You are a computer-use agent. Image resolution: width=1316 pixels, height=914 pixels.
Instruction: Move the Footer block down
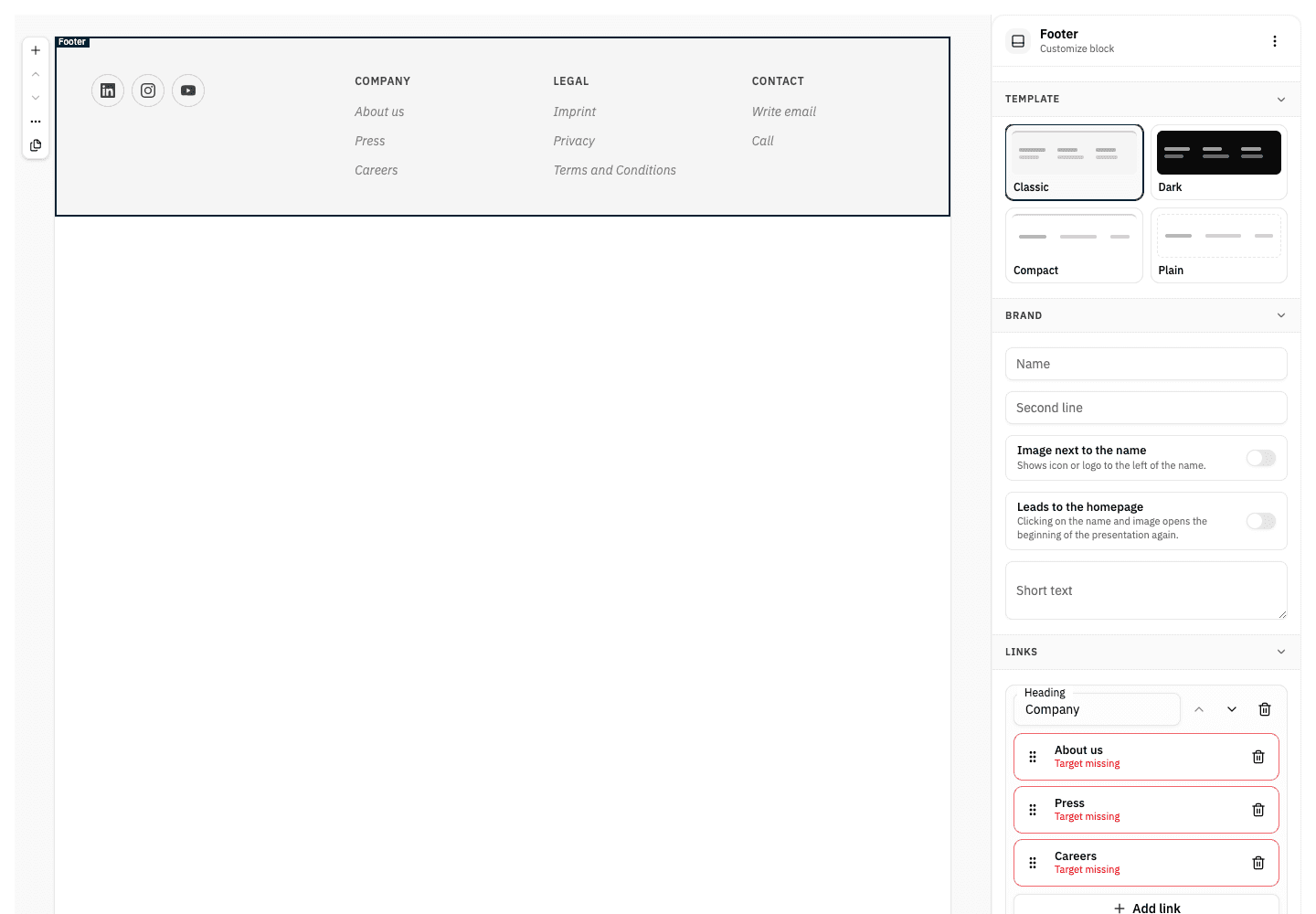click(36, 98)
